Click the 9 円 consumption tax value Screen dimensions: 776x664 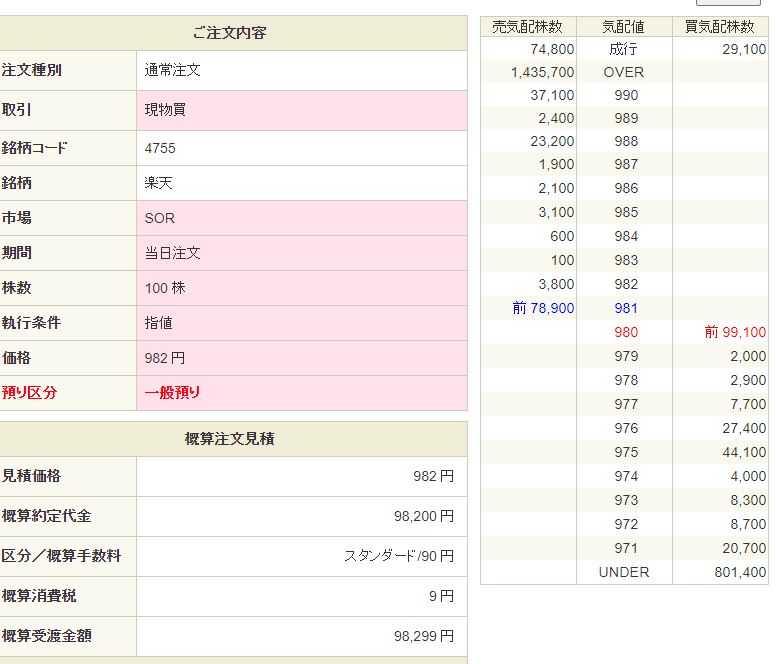coord(441,596)
